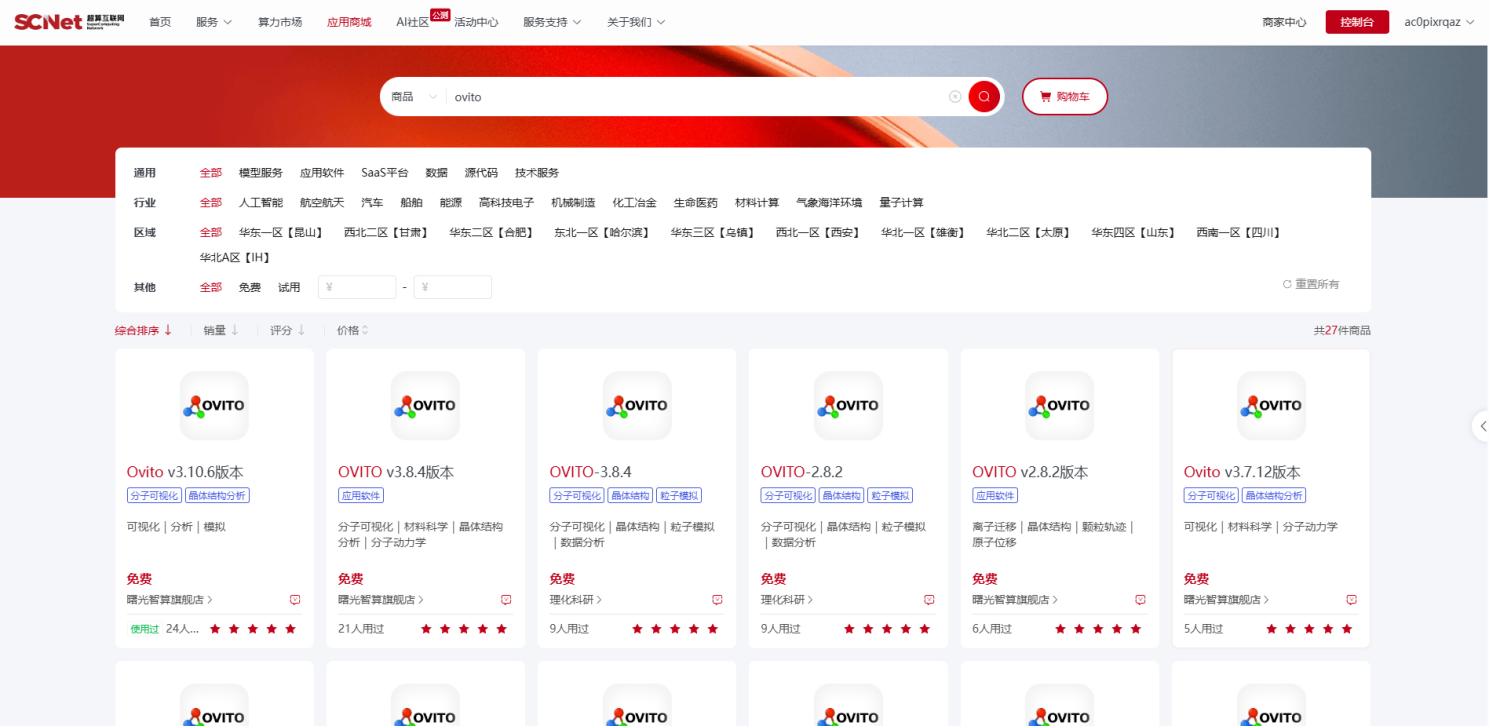Click the minimum price input field
The height and width of the screenshot is (726, 1489).
[x=358, y=287]
